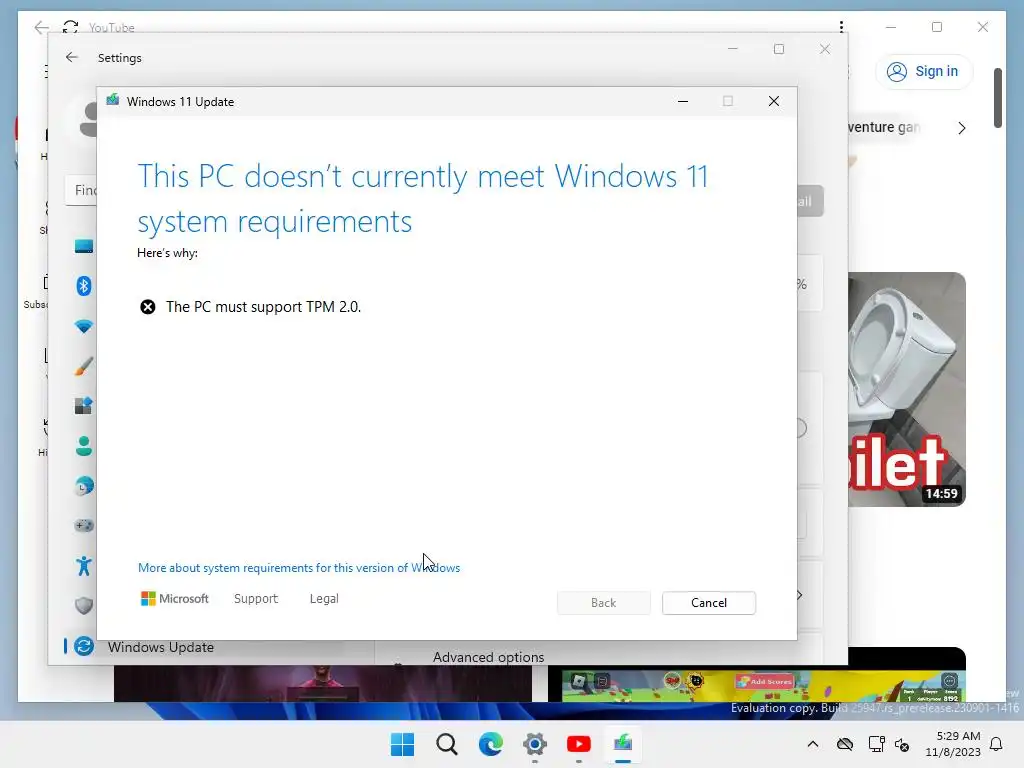
Task: Go back in YouTube app window
Action: (41, 27)
